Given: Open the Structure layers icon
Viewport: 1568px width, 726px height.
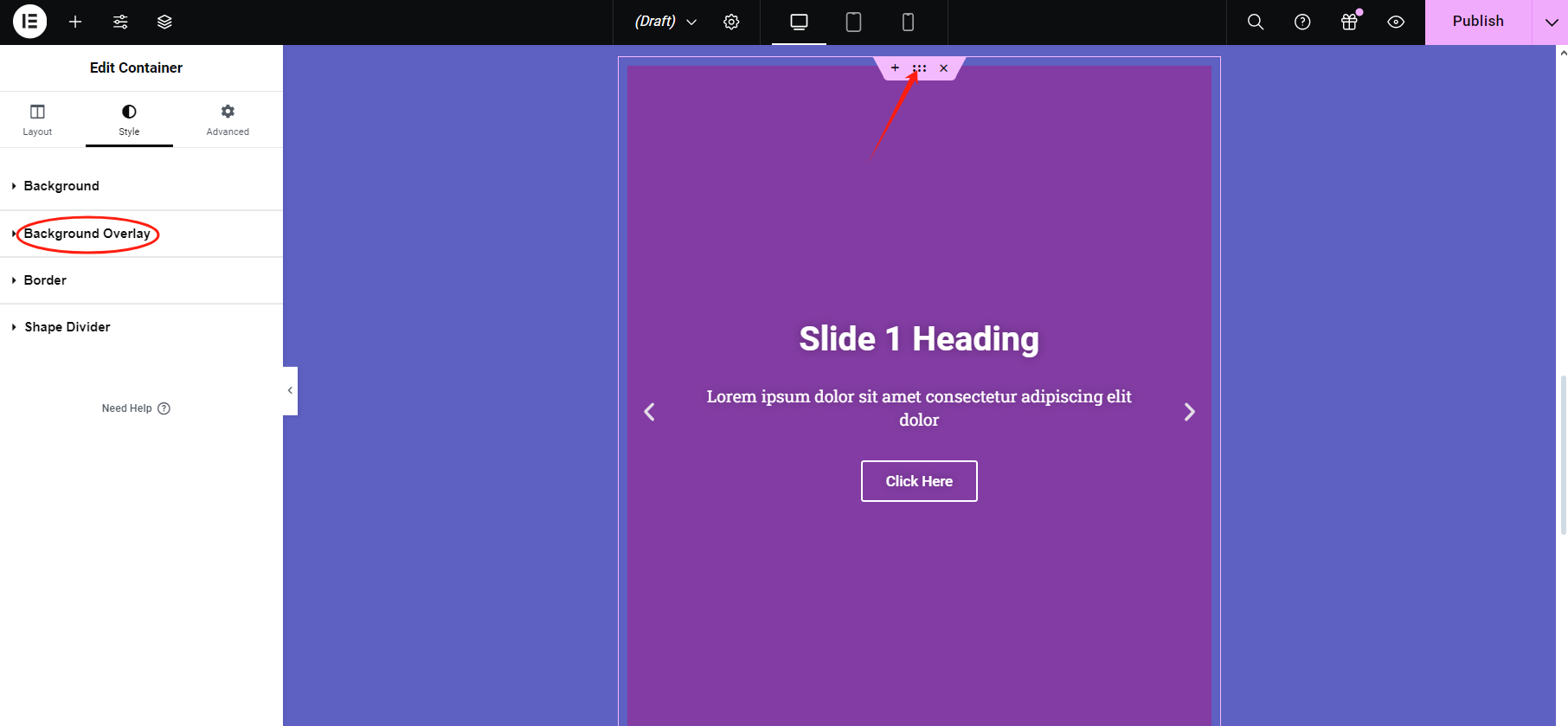Looking at the screenshot, I should pos(164,22).
